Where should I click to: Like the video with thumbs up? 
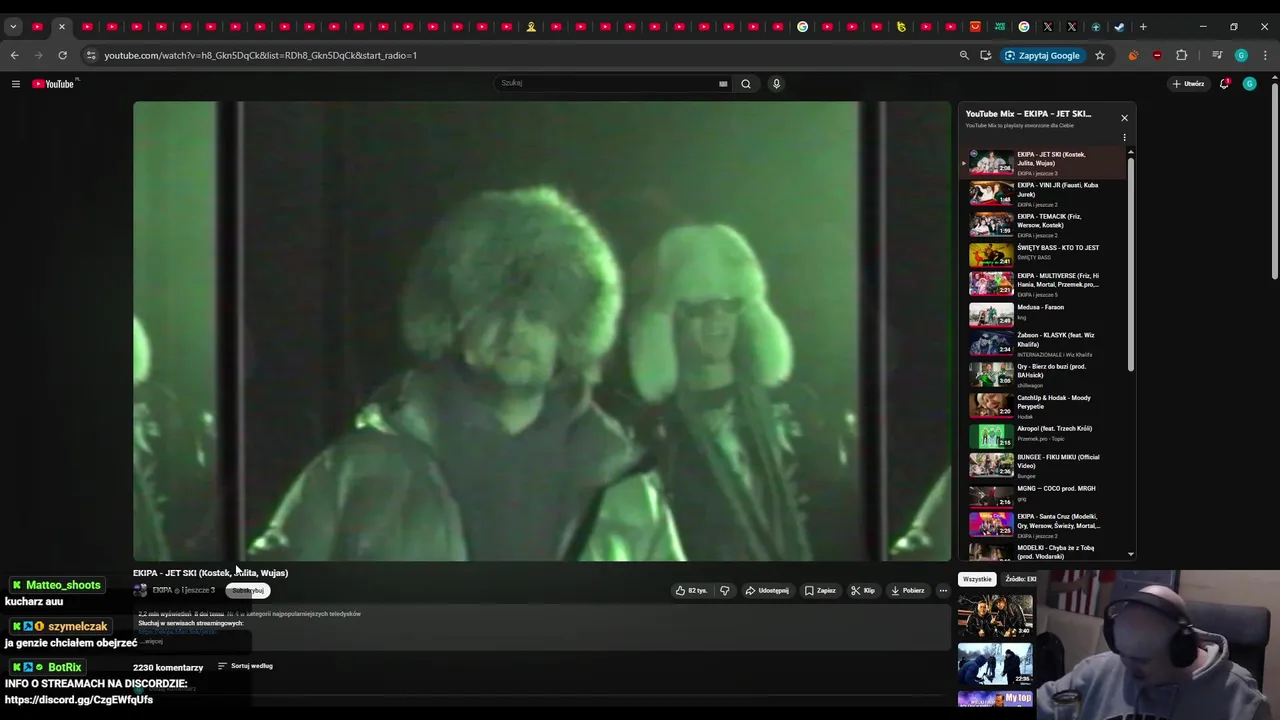(691, 591)
